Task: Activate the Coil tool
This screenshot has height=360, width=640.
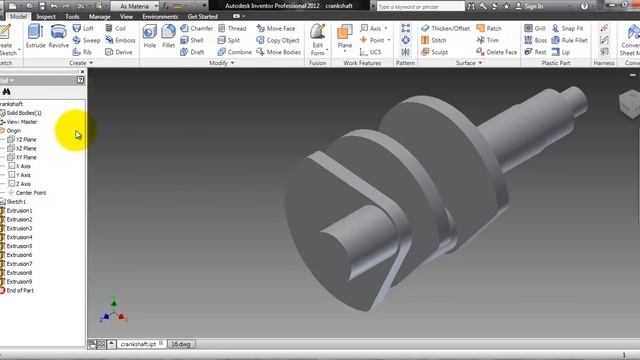Action: 116,28
